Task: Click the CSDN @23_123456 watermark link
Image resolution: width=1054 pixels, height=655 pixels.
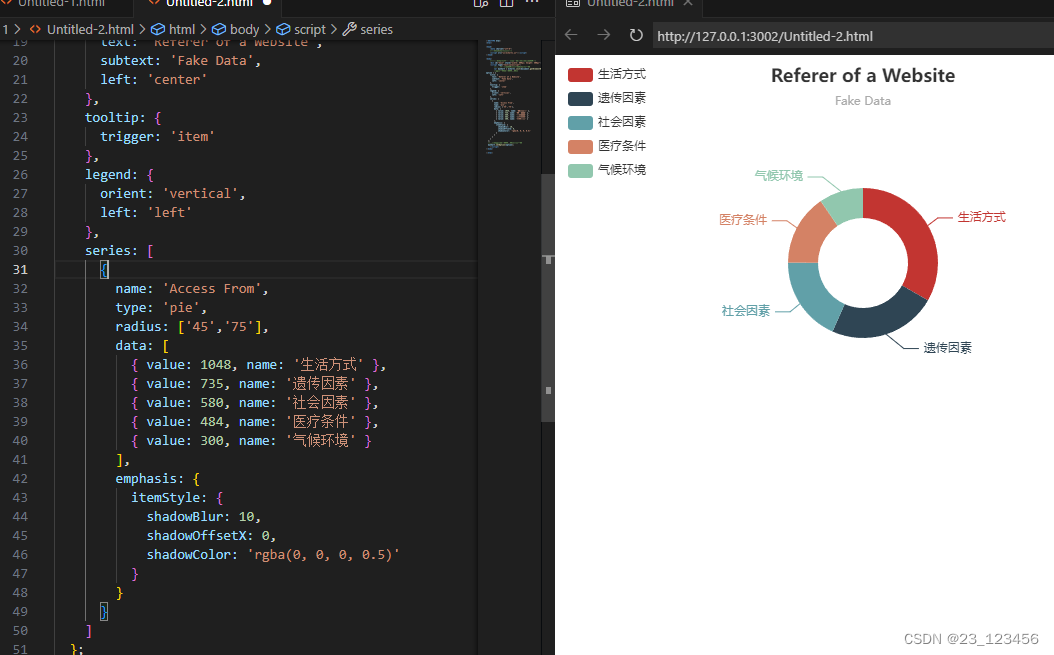Action: point(971,638)
